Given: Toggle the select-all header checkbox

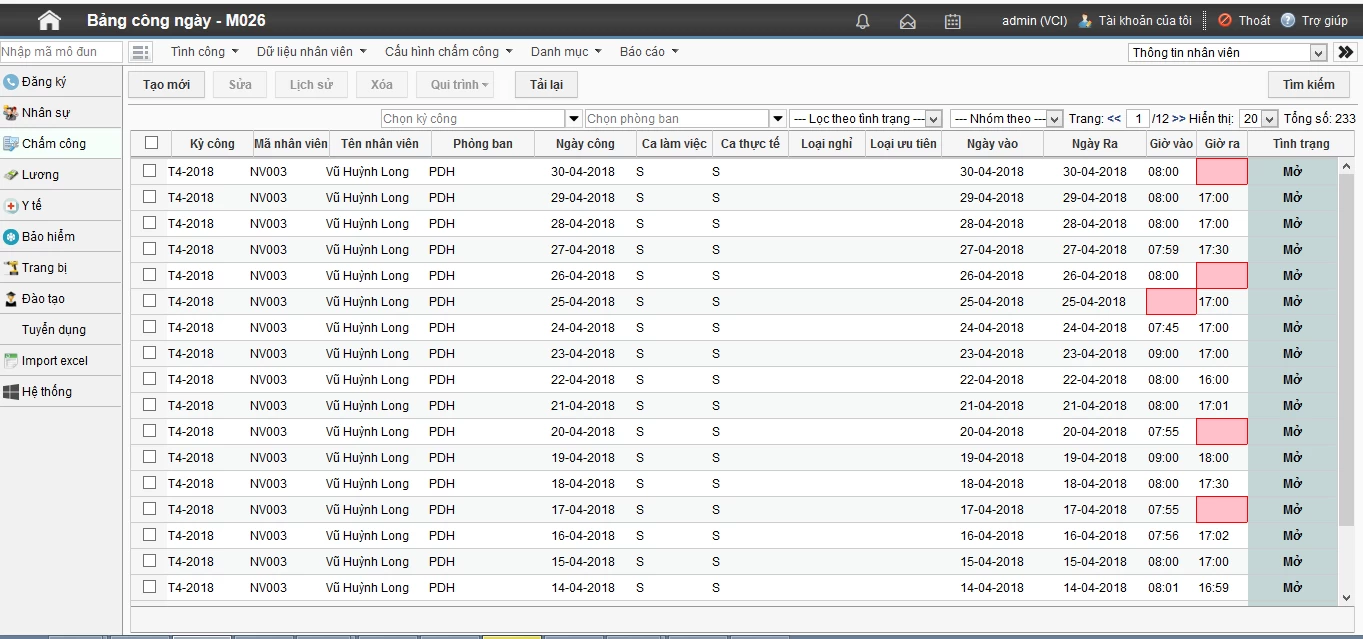Looking at the screenshot, I should (151, 143).
